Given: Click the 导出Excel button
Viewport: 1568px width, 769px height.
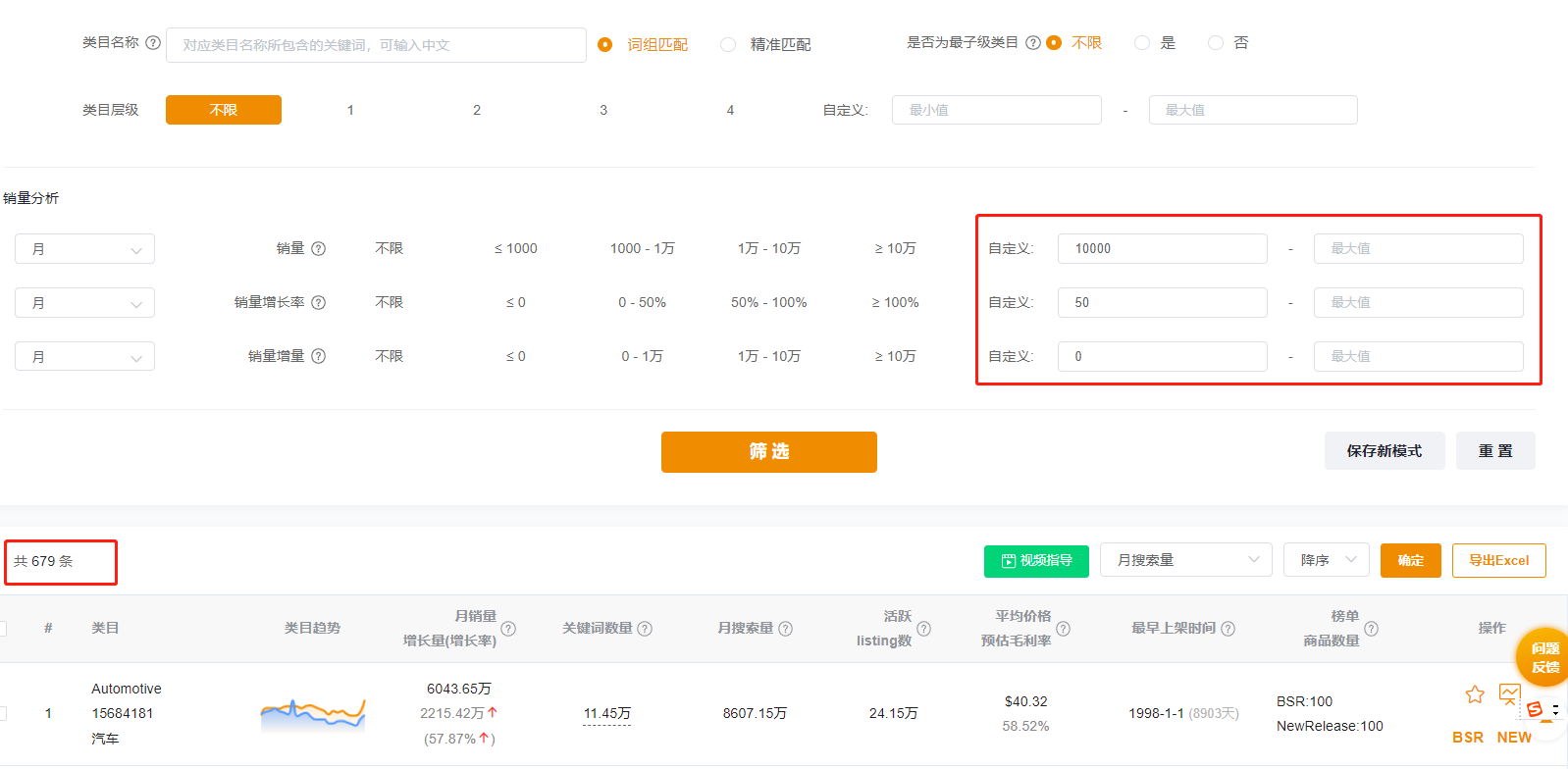Looking at the screenshot, I should tap(1498, 561).
